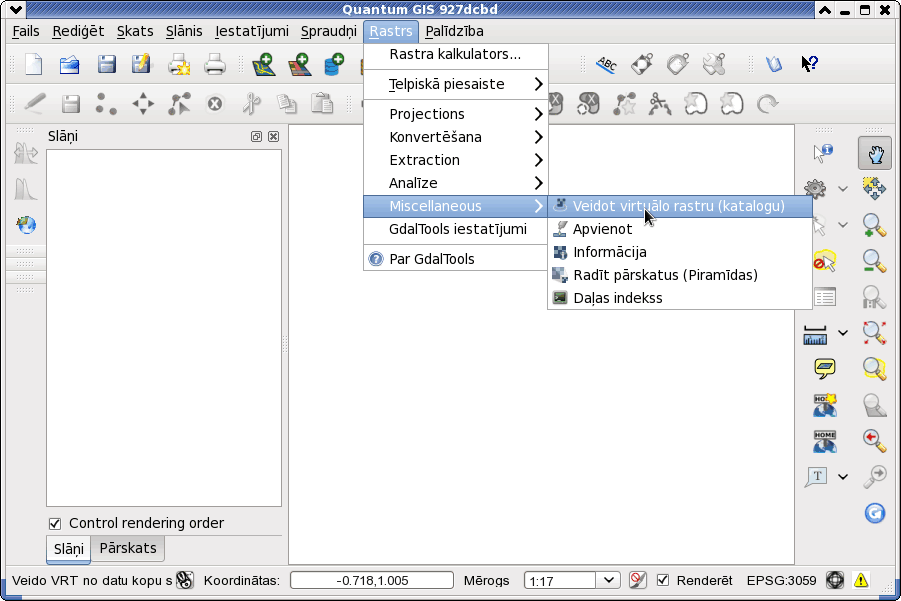Toggle extents display icon beside coordinates

click(184, 580)
